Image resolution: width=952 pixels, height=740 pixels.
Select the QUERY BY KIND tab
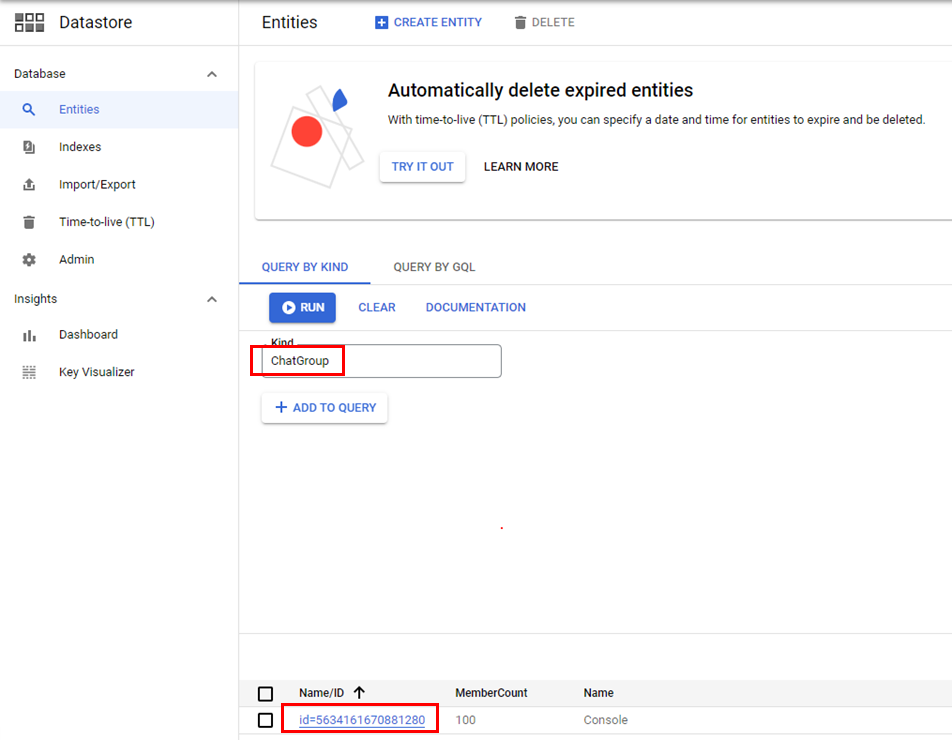(305, 267)
